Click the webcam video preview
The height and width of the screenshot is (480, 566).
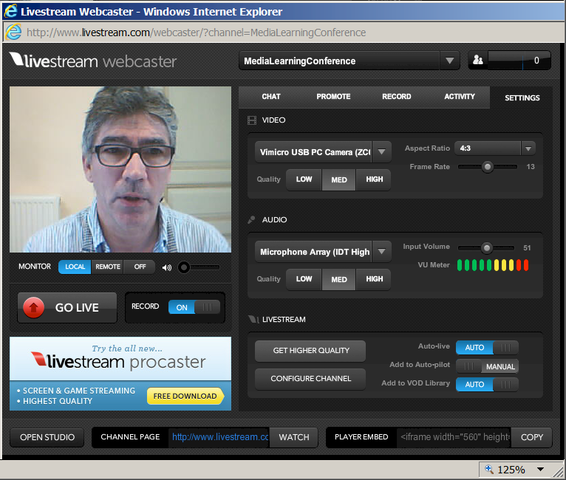click(x=120, y=169)
